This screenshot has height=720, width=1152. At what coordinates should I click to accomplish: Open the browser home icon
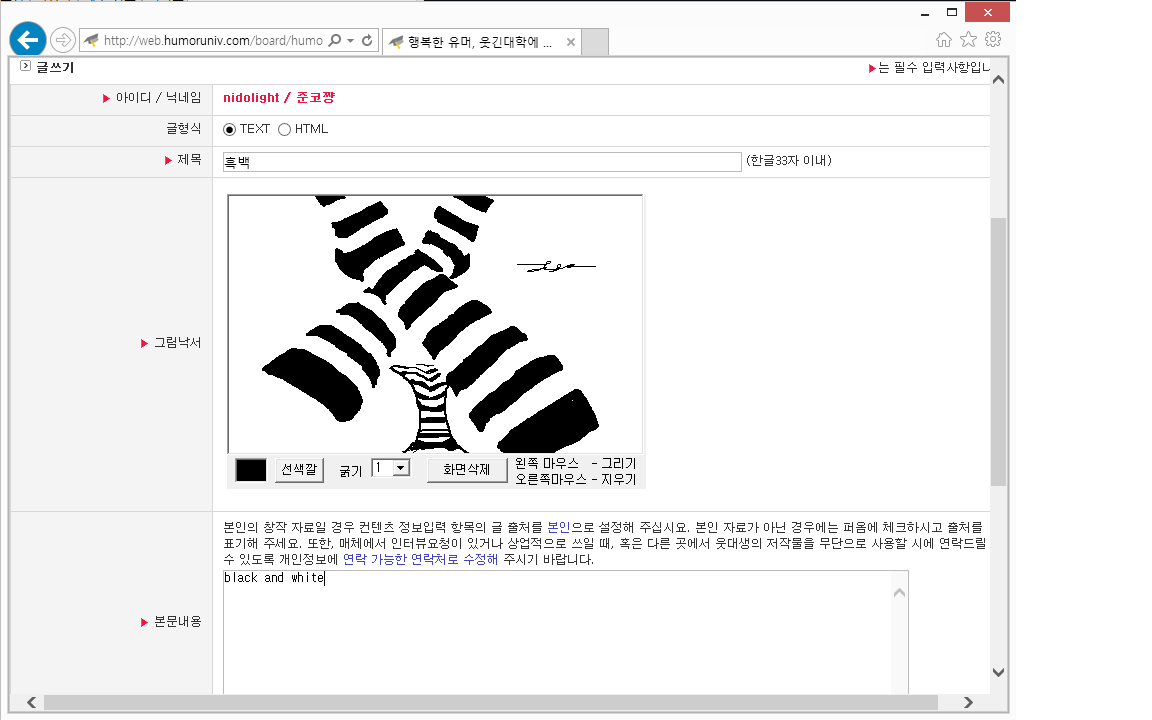tap(943, 39)
